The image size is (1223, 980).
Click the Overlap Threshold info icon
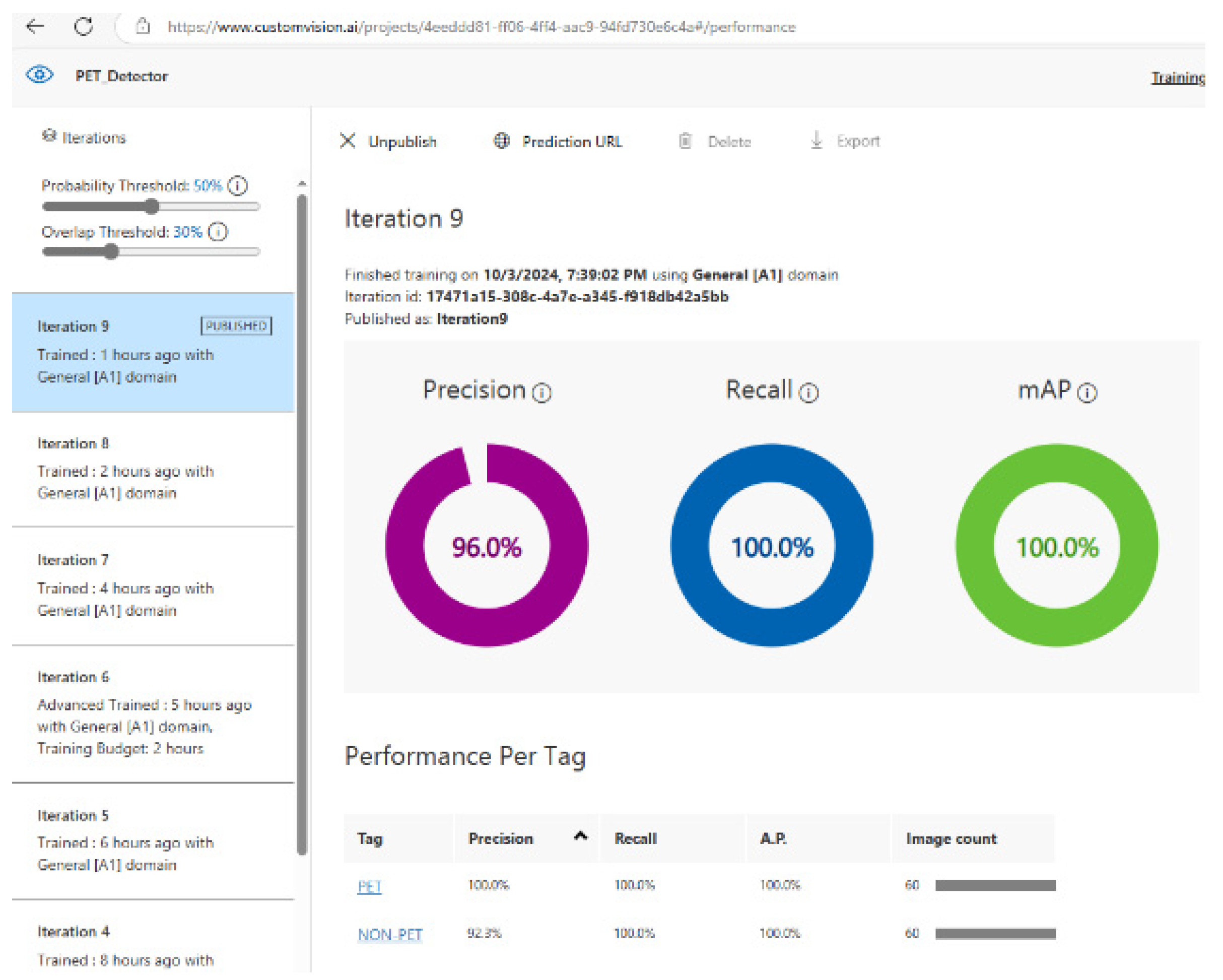click(x=218, y=232)
